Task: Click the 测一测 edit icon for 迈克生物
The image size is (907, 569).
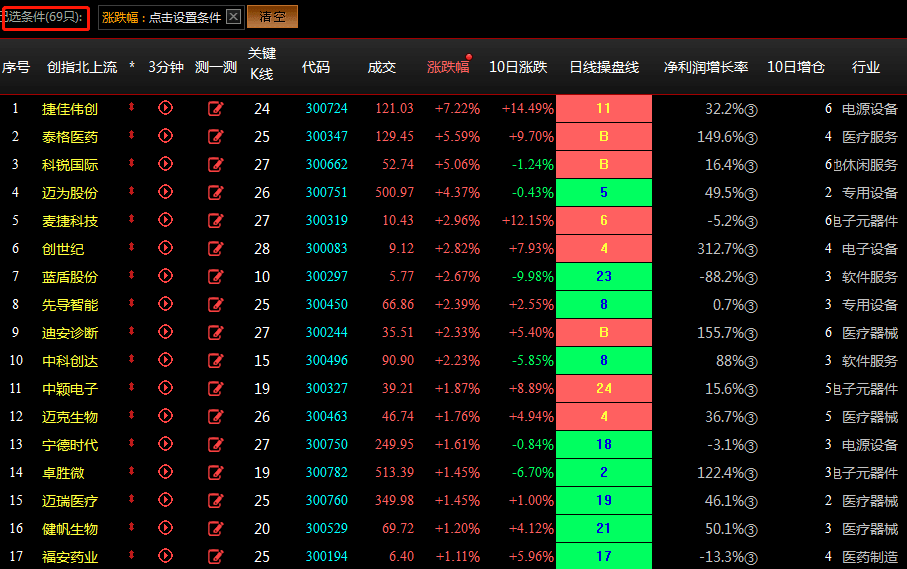Action: 216,416
